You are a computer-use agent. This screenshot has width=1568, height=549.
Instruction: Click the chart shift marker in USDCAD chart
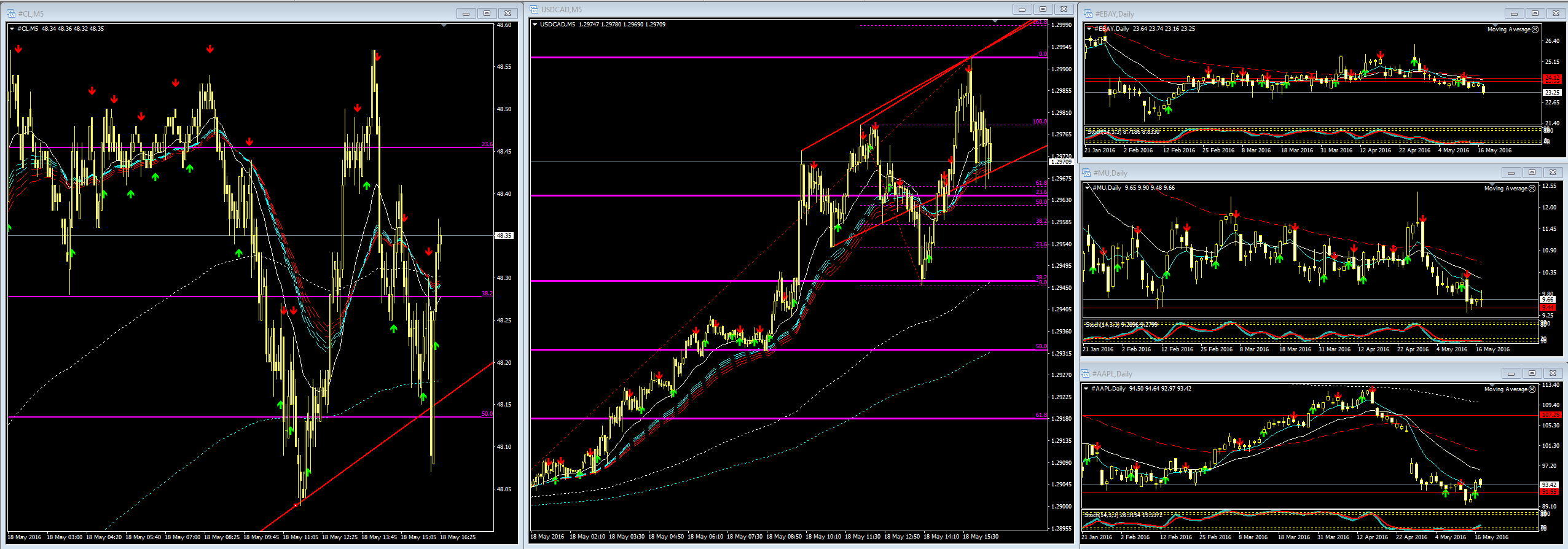(996, 21)
